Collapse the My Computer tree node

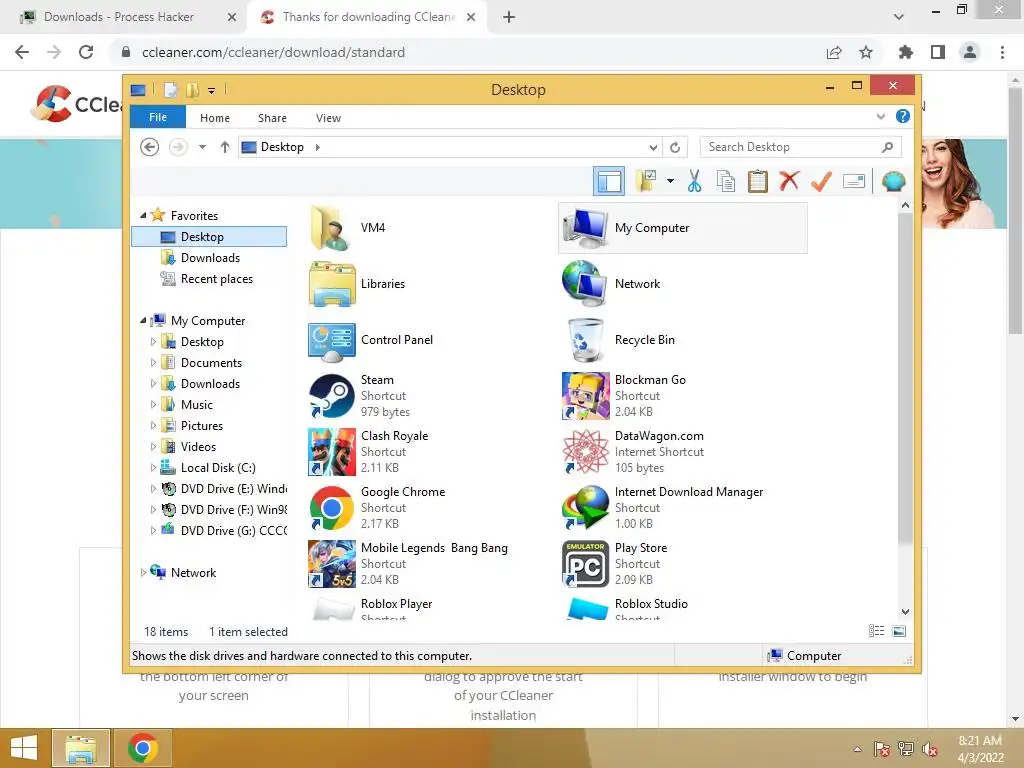coord(143,320)
